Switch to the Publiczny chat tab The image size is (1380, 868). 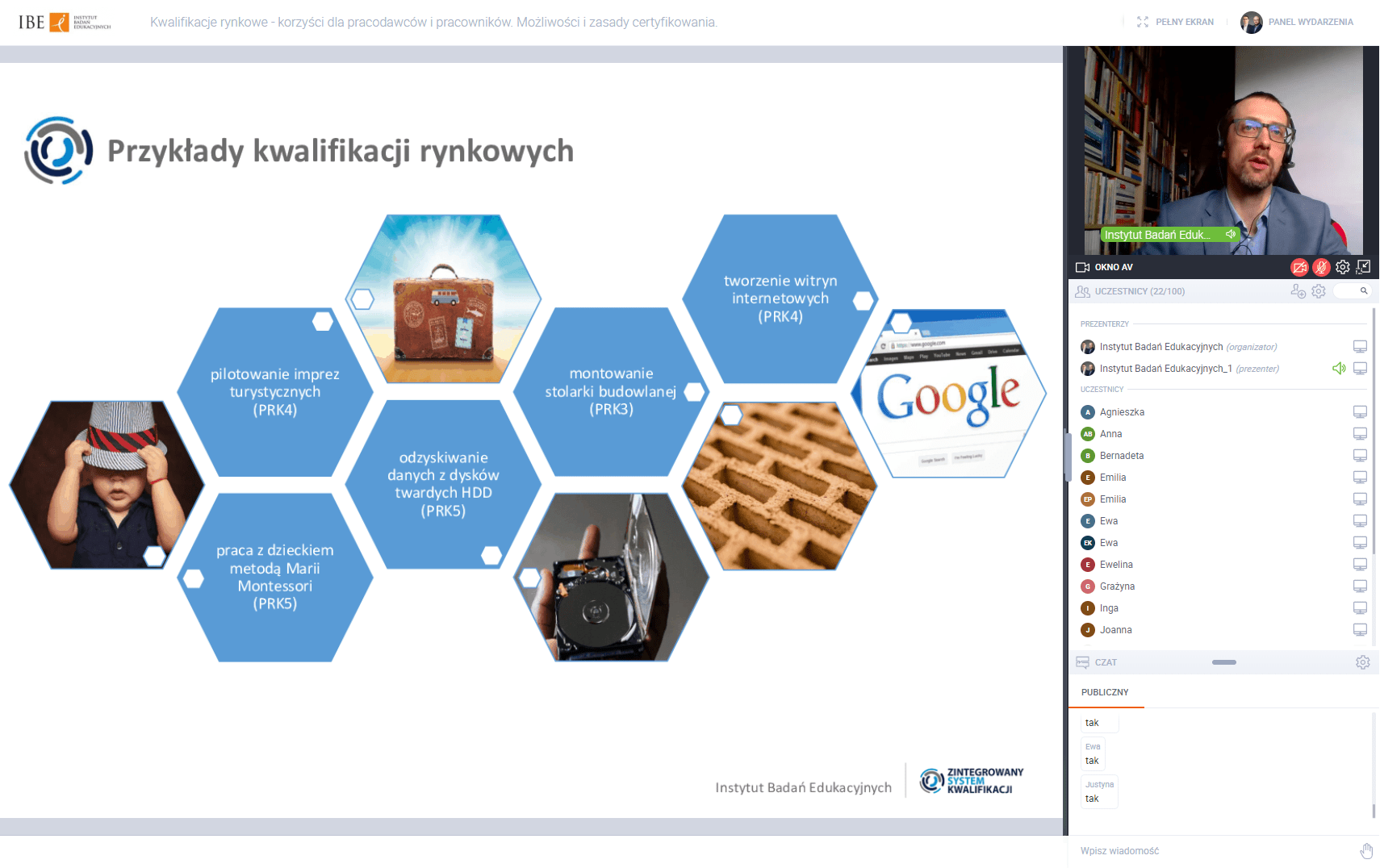point(1105,692)
